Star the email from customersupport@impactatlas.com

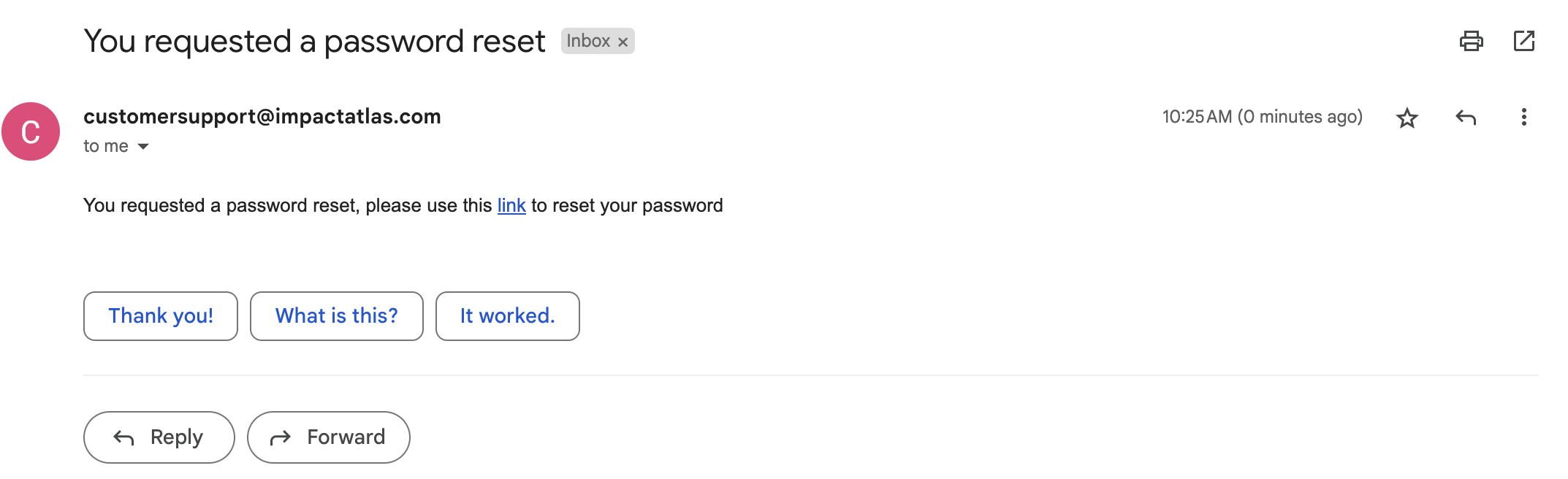(x=1407, y=118)
